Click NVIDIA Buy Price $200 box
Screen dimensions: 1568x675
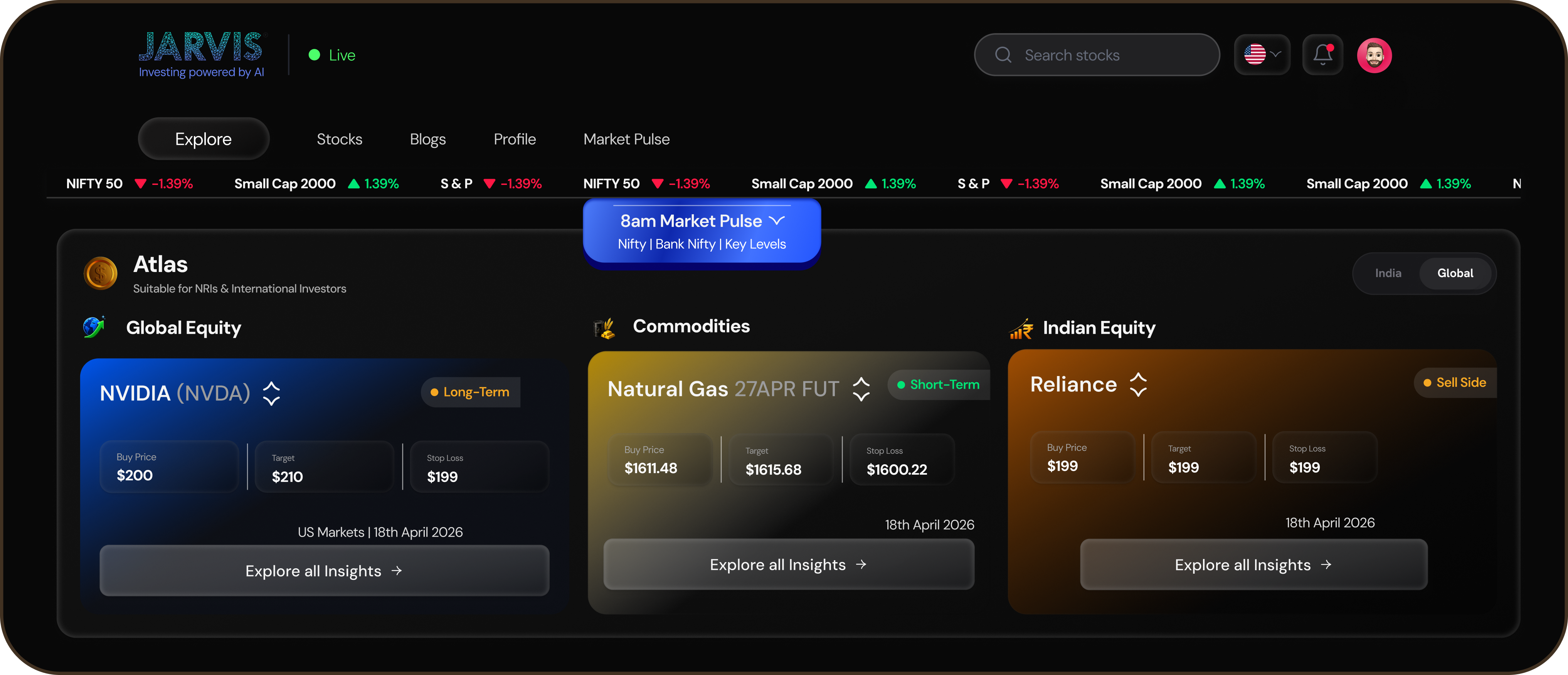pos(169,467)
